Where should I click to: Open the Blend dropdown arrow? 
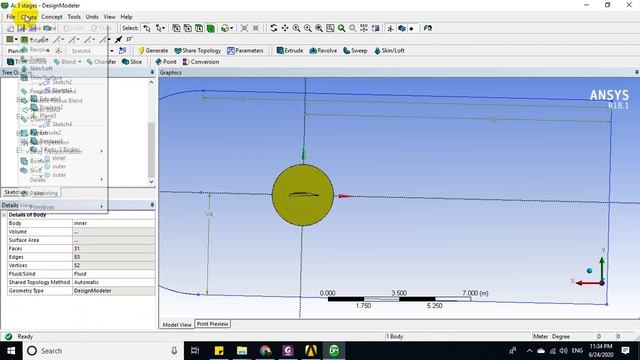tap(80, 62)
